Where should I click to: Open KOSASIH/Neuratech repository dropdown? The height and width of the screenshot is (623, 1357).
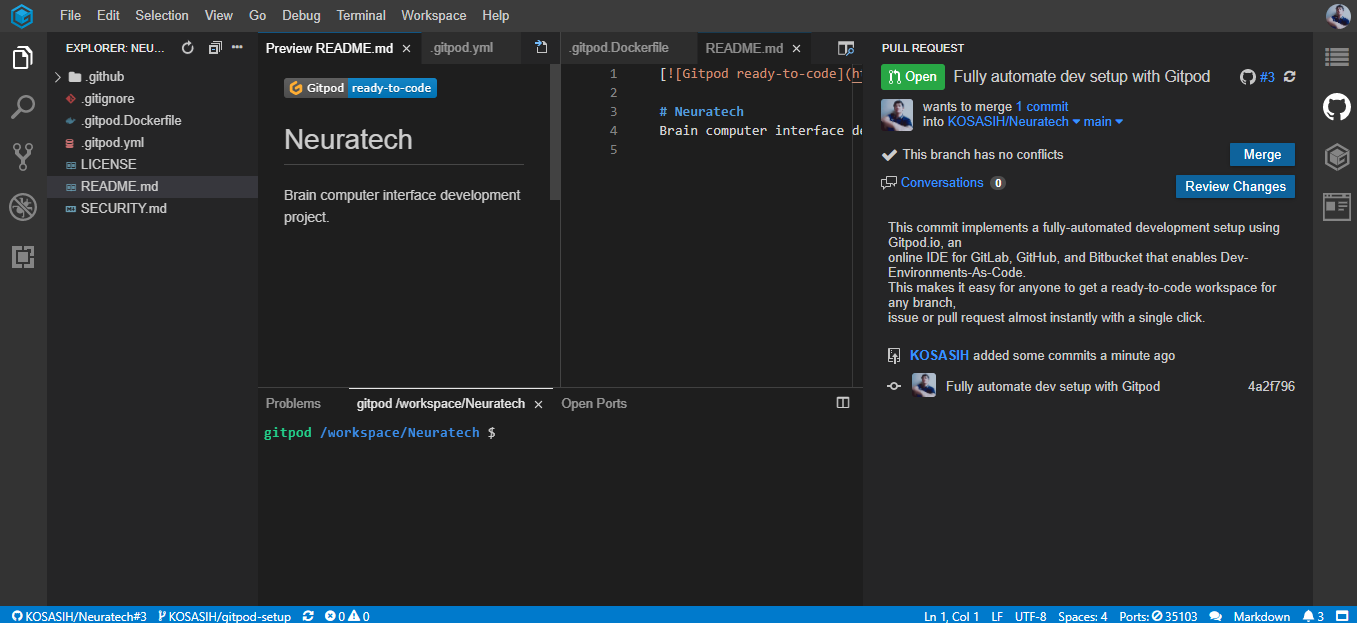pyautogui.click(x=1014, y=122)
